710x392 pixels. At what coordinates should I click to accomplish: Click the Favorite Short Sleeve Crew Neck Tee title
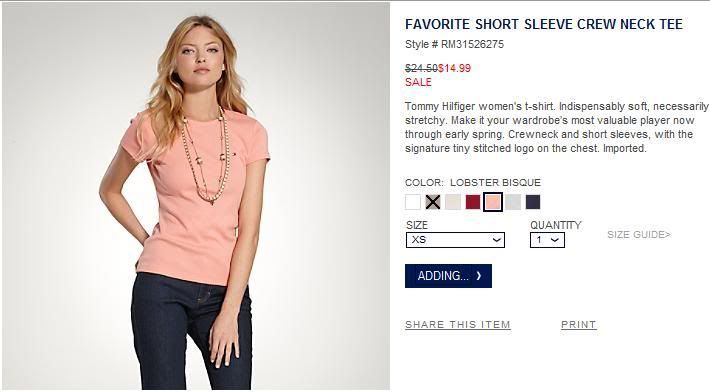544,24
